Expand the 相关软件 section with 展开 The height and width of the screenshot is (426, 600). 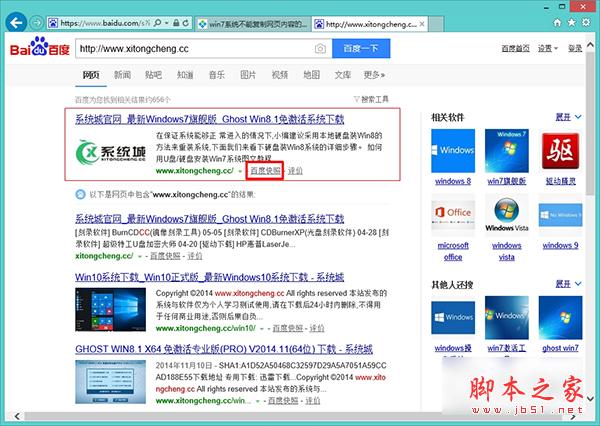(x=568, y=117)
